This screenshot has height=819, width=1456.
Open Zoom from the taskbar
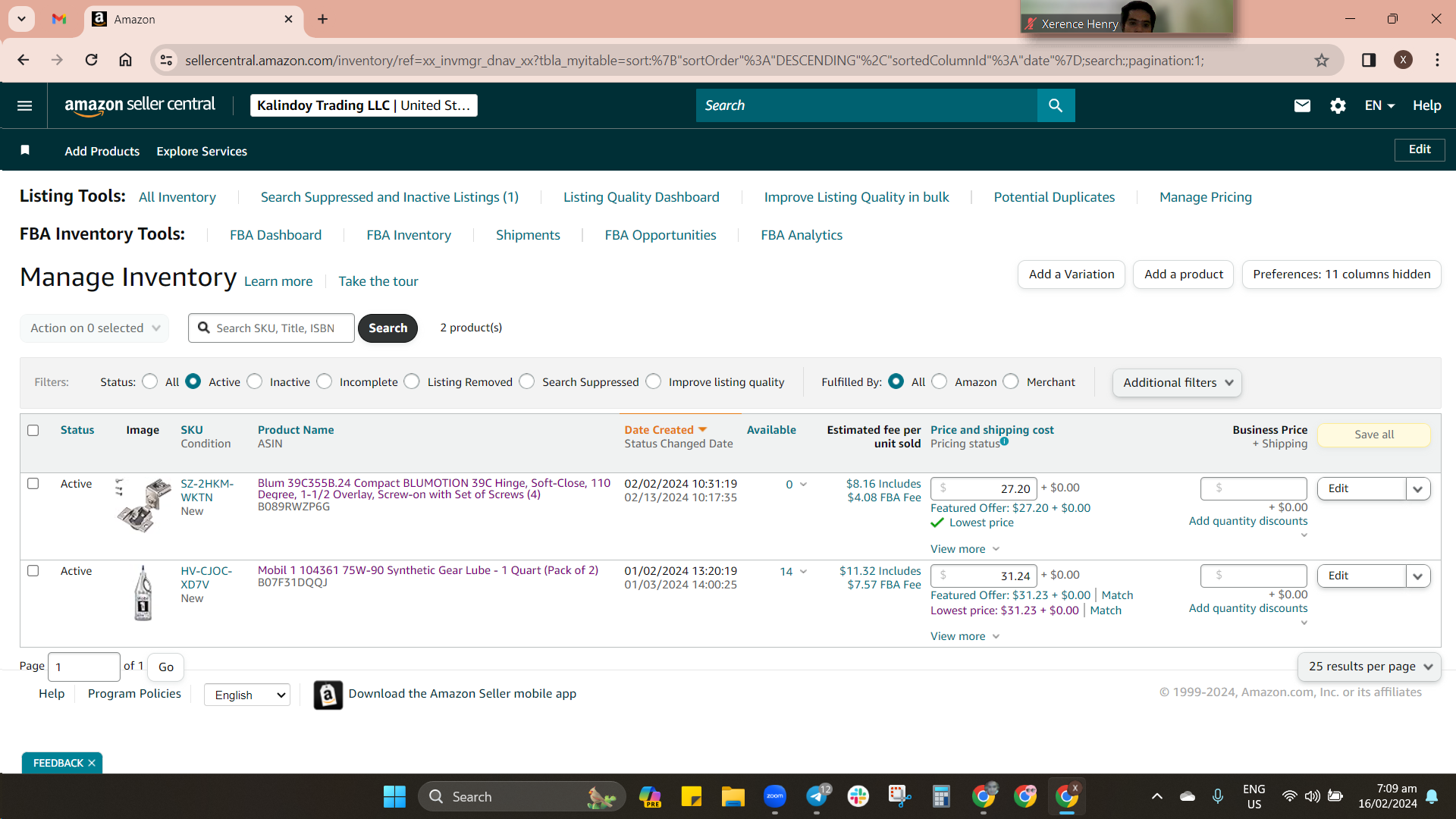pos(774,796)
